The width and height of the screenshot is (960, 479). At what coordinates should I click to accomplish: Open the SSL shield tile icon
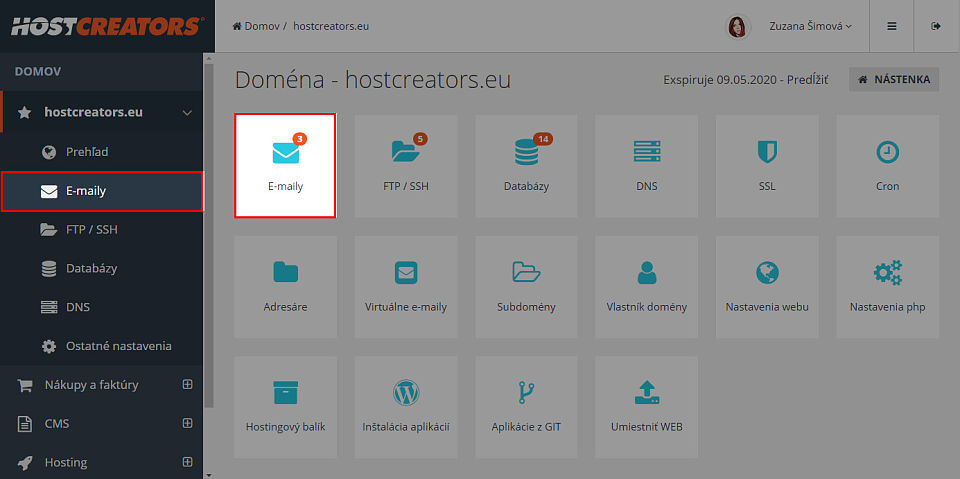click(x=767, y=151)
